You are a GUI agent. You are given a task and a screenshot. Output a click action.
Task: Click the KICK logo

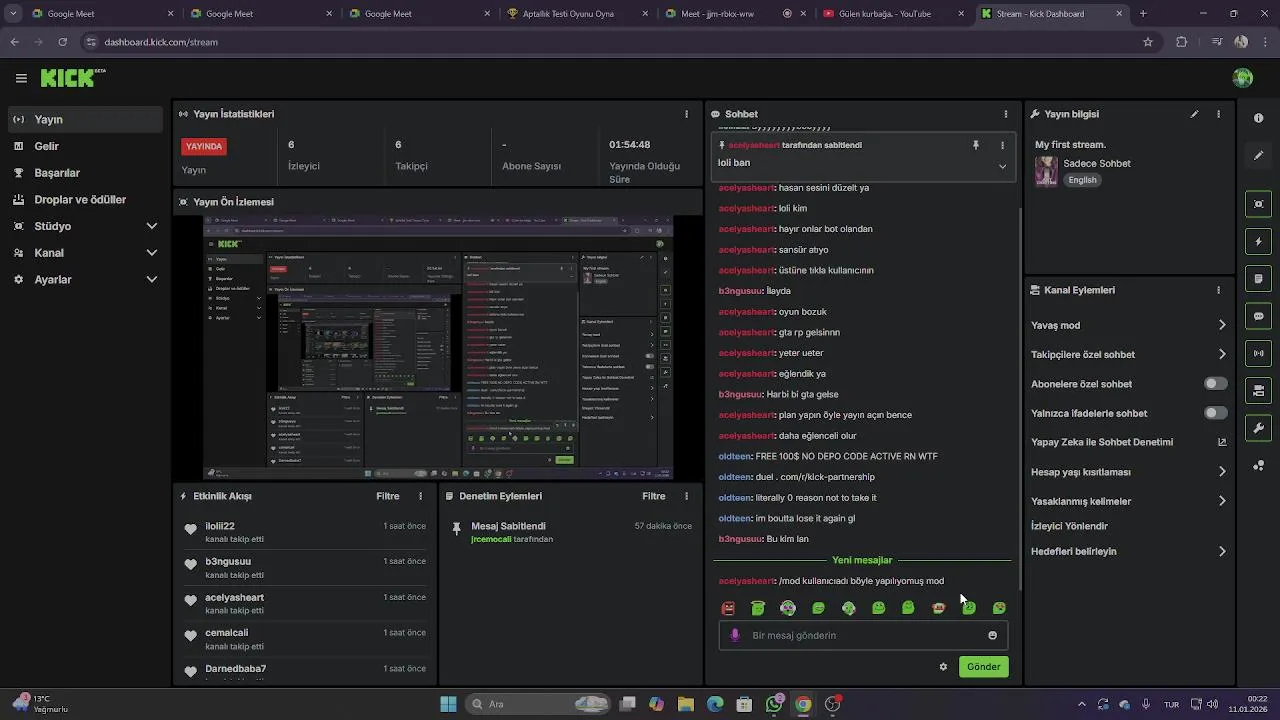point(73,78)
